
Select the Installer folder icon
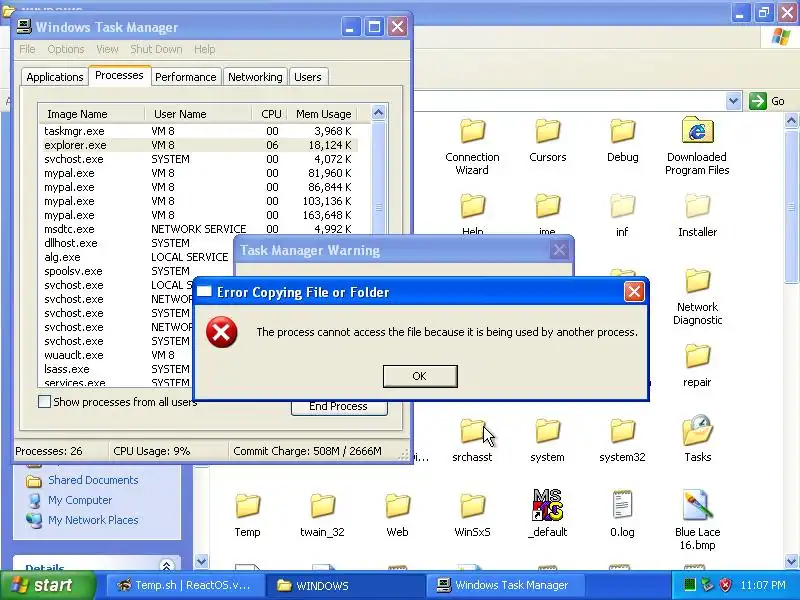[697, 206]
